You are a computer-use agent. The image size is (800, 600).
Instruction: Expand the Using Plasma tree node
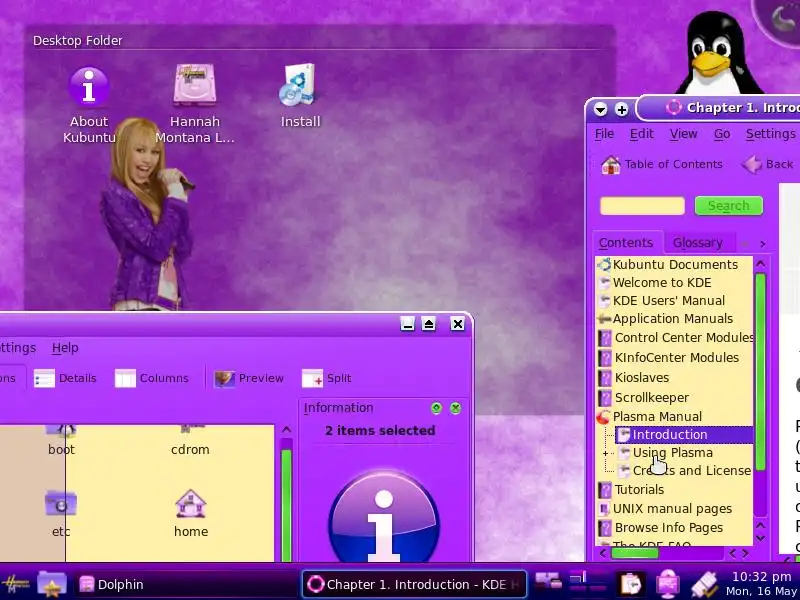point(606,453)
